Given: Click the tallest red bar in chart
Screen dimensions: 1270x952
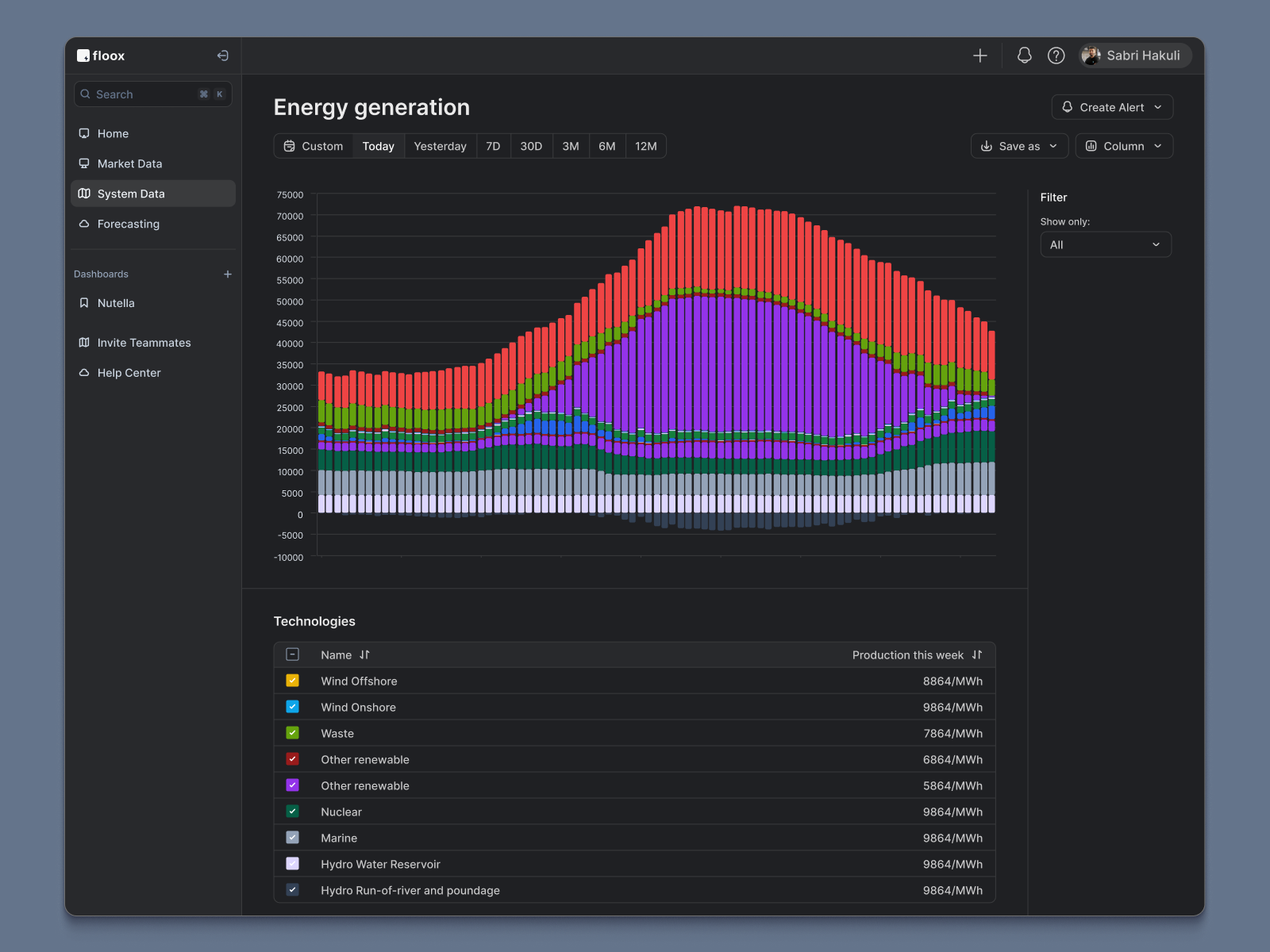Looking at the screenshot, I should click(737, 247).
